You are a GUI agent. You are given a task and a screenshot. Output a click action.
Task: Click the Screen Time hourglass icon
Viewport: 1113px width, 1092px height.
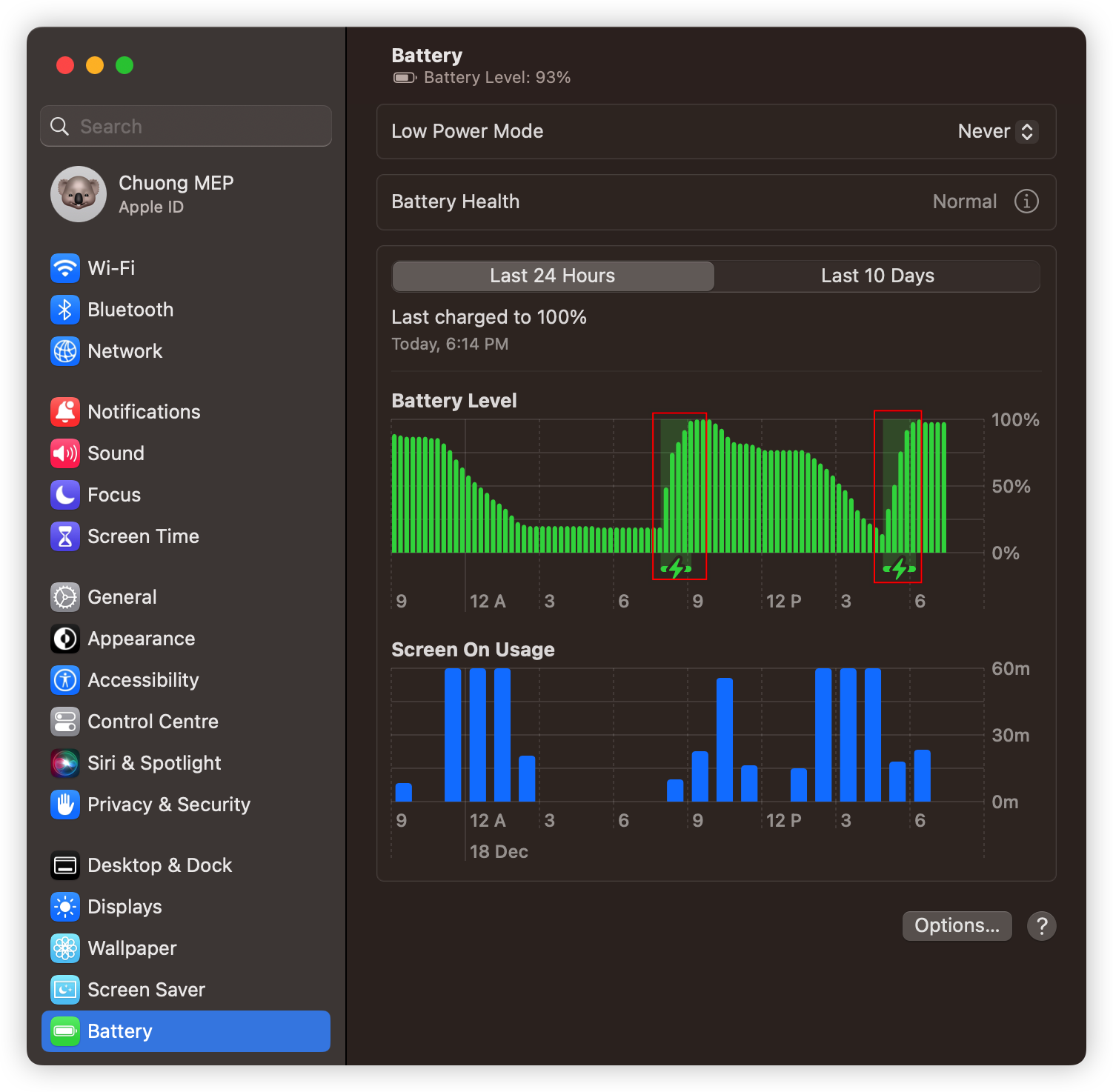(x=65, y=536)
